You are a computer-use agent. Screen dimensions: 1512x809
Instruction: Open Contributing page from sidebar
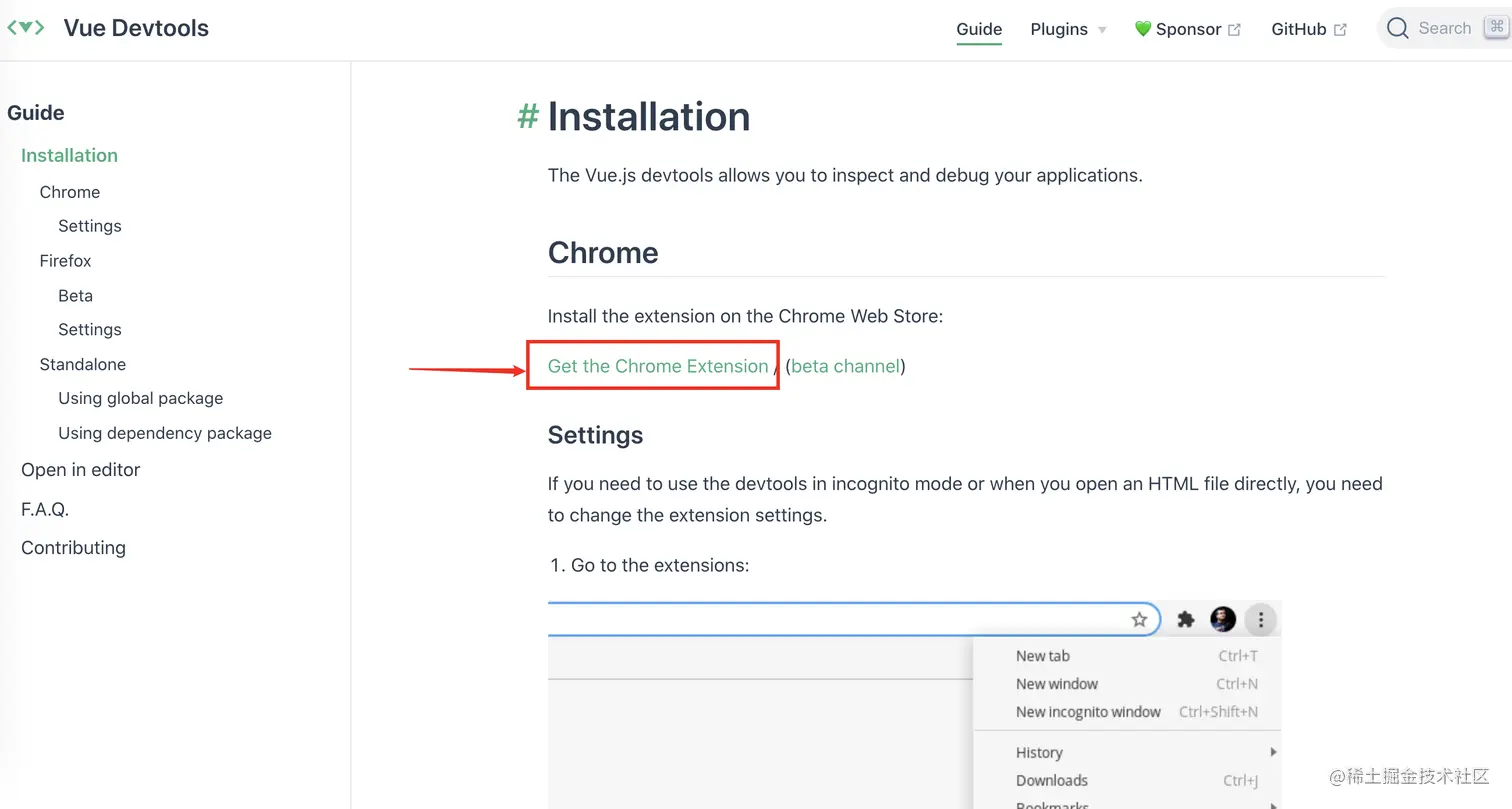pos(73,548)
